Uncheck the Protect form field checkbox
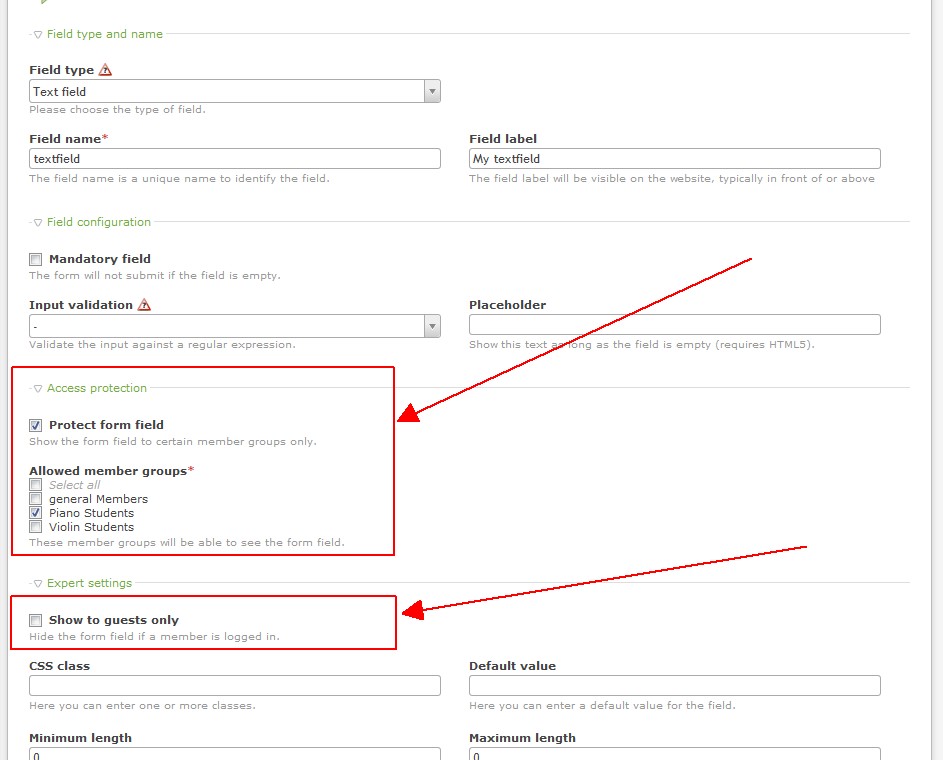This screenshot has height=760, width=943. click(x=36, y=425)
